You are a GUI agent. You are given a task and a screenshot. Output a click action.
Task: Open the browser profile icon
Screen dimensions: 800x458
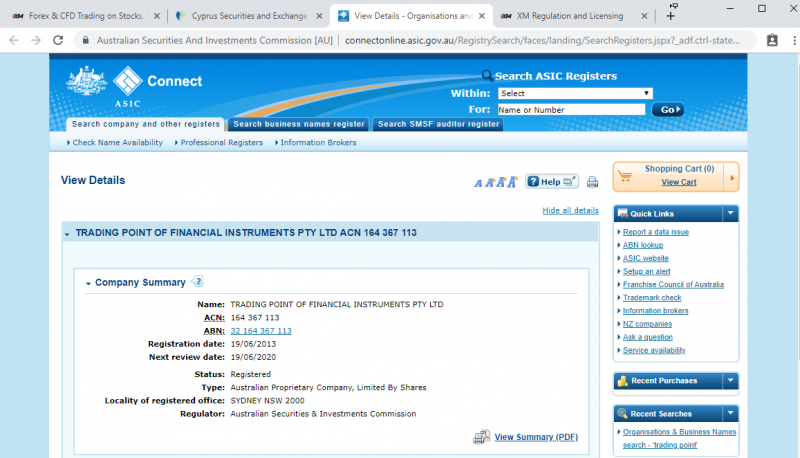click(x=772, y=40)
